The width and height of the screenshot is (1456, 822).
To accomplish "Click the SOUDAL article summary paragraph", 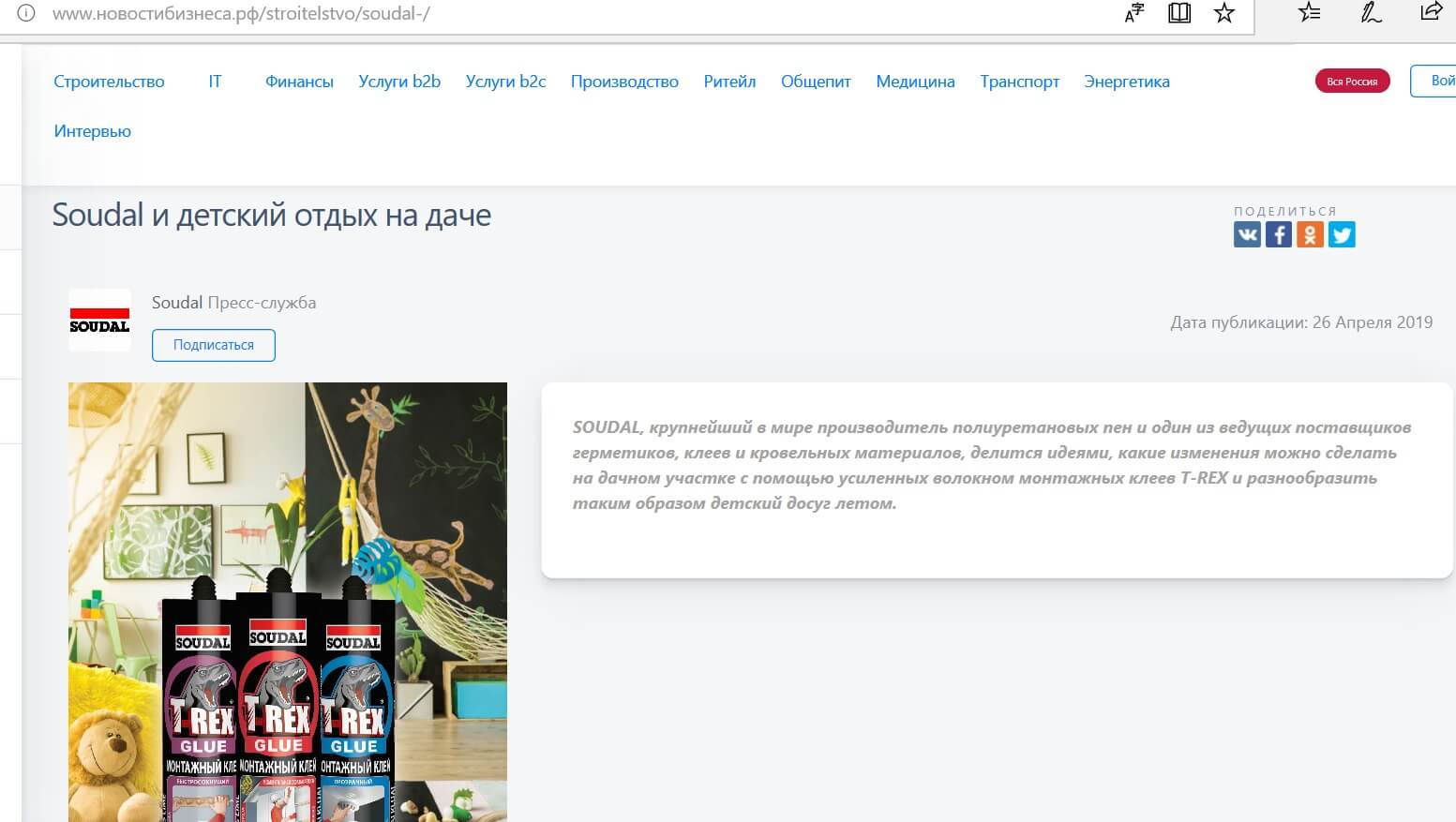I will point(992,465).
